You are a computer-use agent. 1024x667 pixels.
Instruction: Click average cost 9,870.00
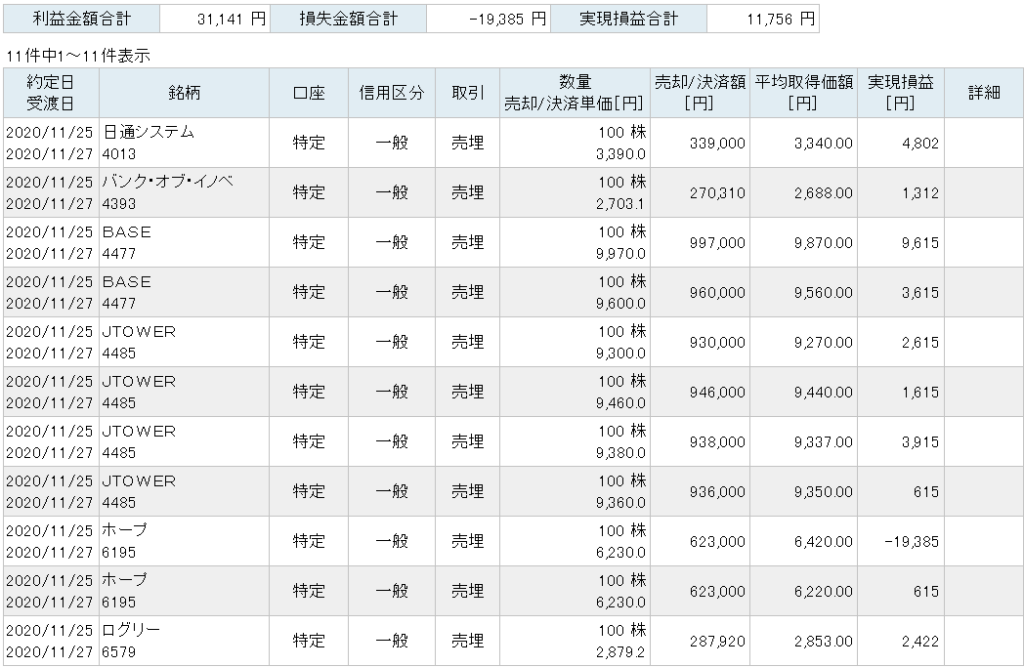pos(824,243)
